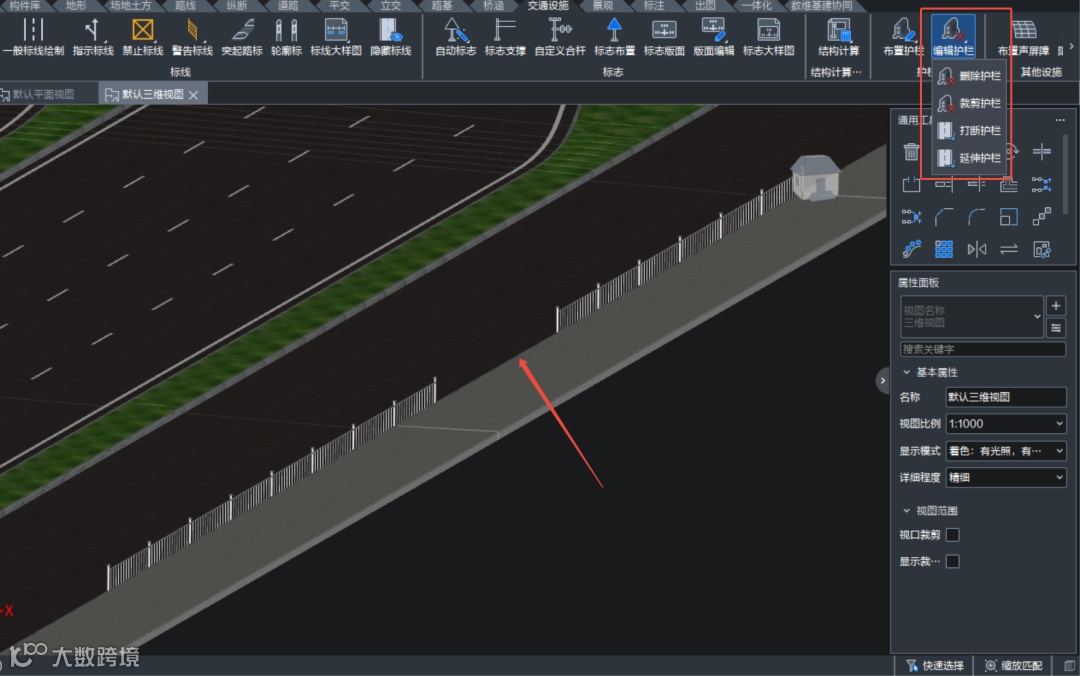The image size is (1080, 676).
Task: Select the 警告标线 tool
Action: coord(192,37)
